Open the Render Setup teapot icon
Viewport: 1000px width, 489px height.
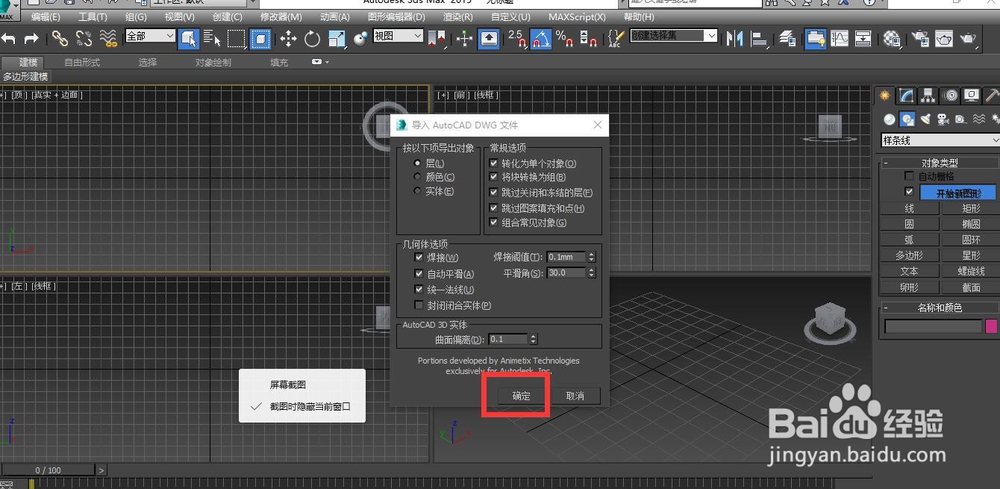(919, 39)
